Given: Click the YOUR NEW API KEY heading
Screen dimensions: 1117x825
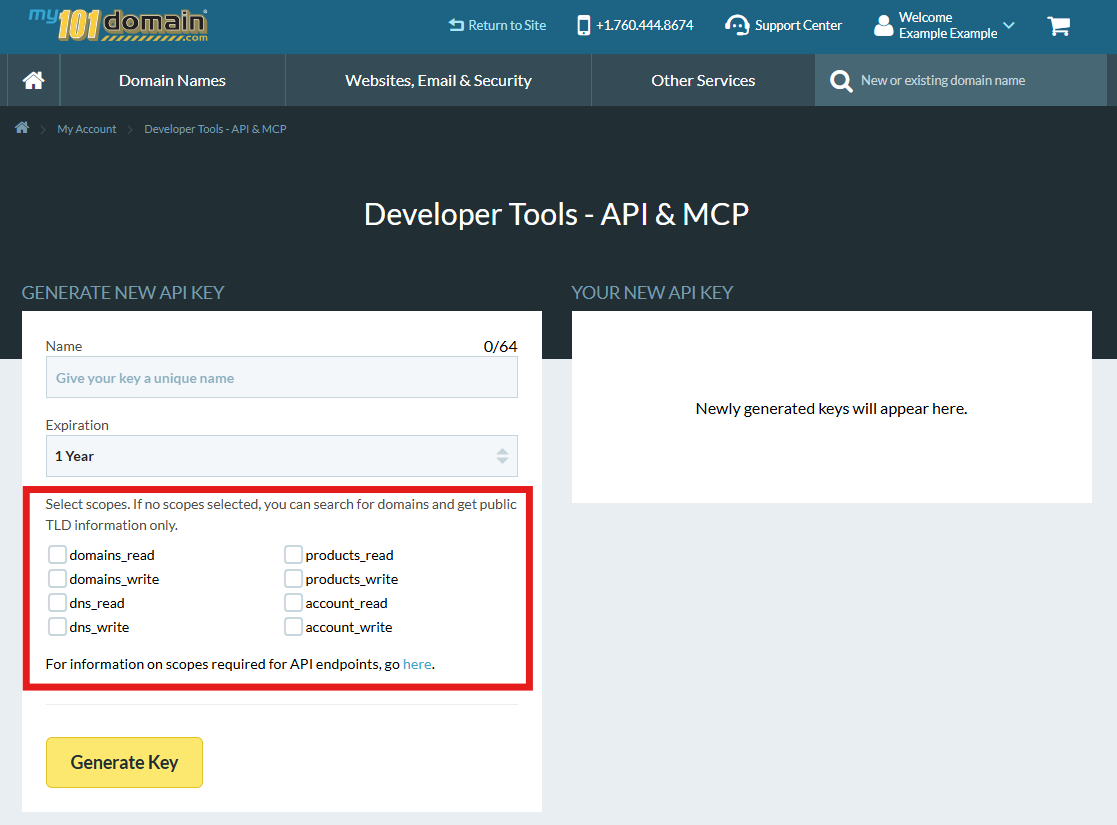Looking at the screenshot, I should 652,293.
